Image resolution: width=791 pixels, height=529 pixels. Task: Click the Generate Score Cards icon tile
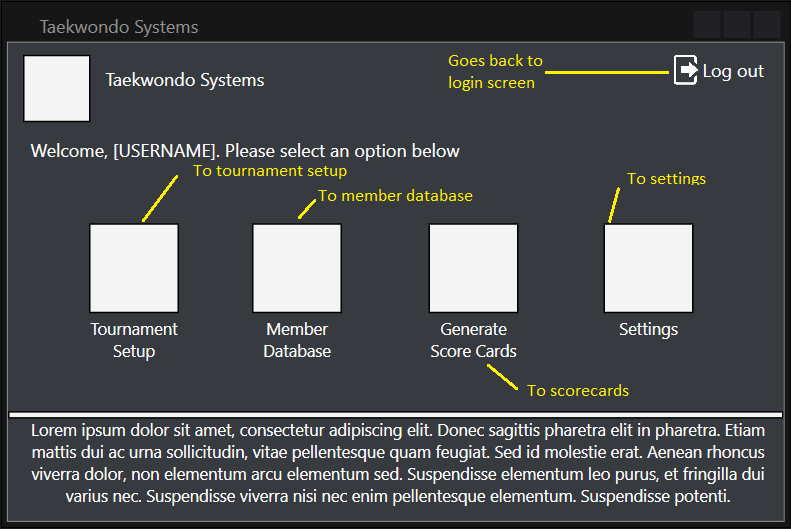[x=473, y=268]
